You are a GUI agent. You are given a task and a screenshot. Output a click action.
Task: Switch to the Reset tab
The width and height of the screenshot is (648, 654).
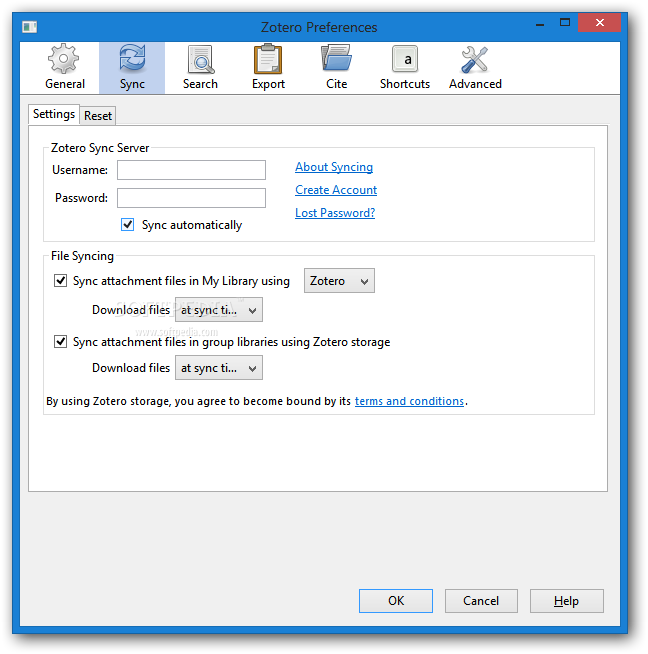click(98, 116)
